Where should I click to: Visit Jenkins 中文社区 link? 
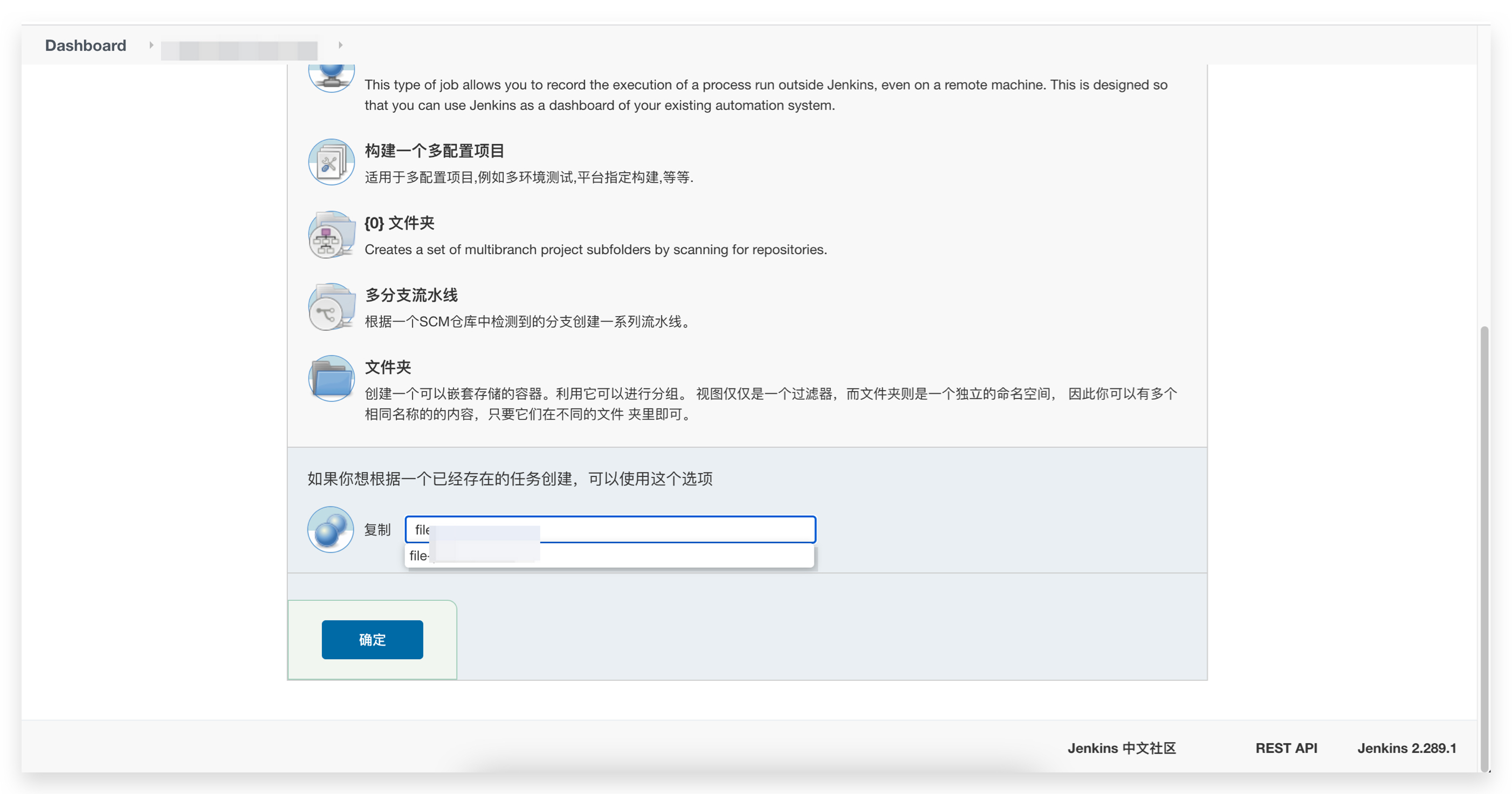tap(1121, 748)
